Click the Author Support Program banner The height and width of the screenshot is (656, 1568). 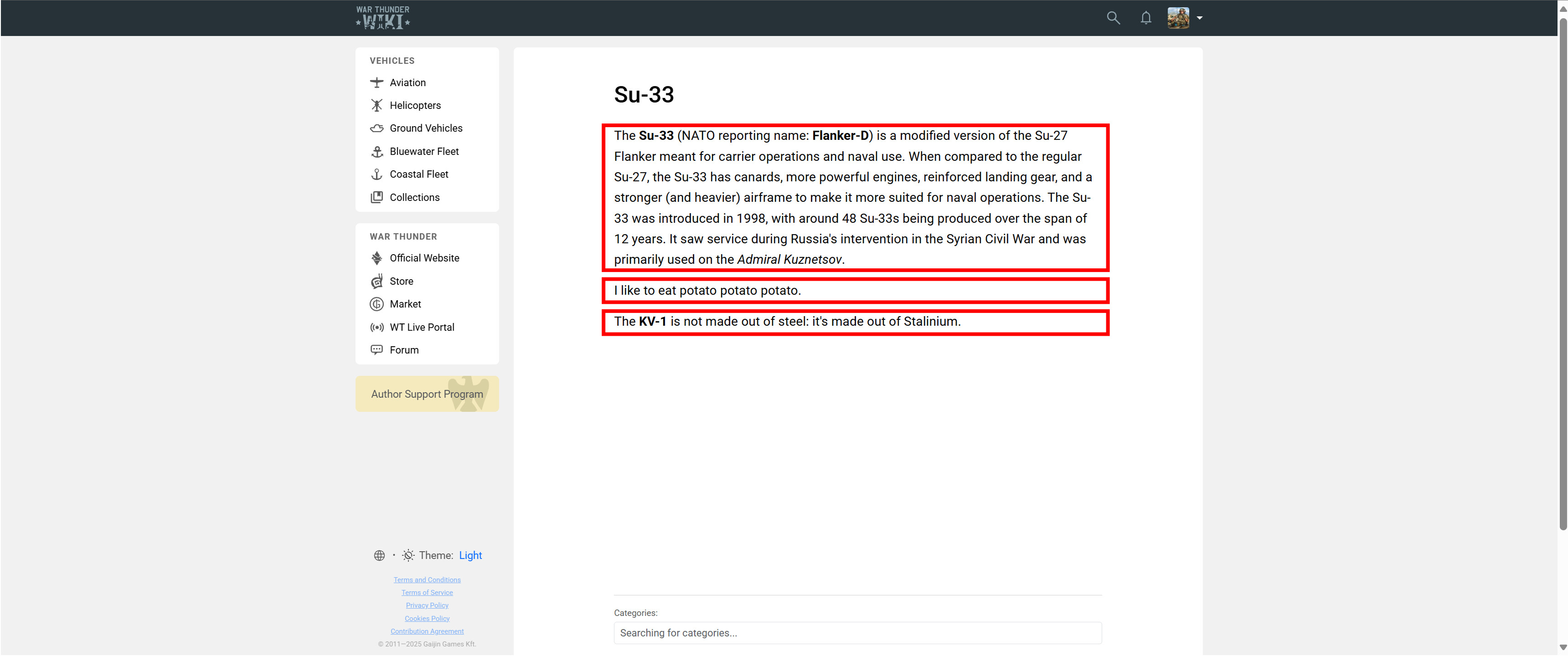427,394
